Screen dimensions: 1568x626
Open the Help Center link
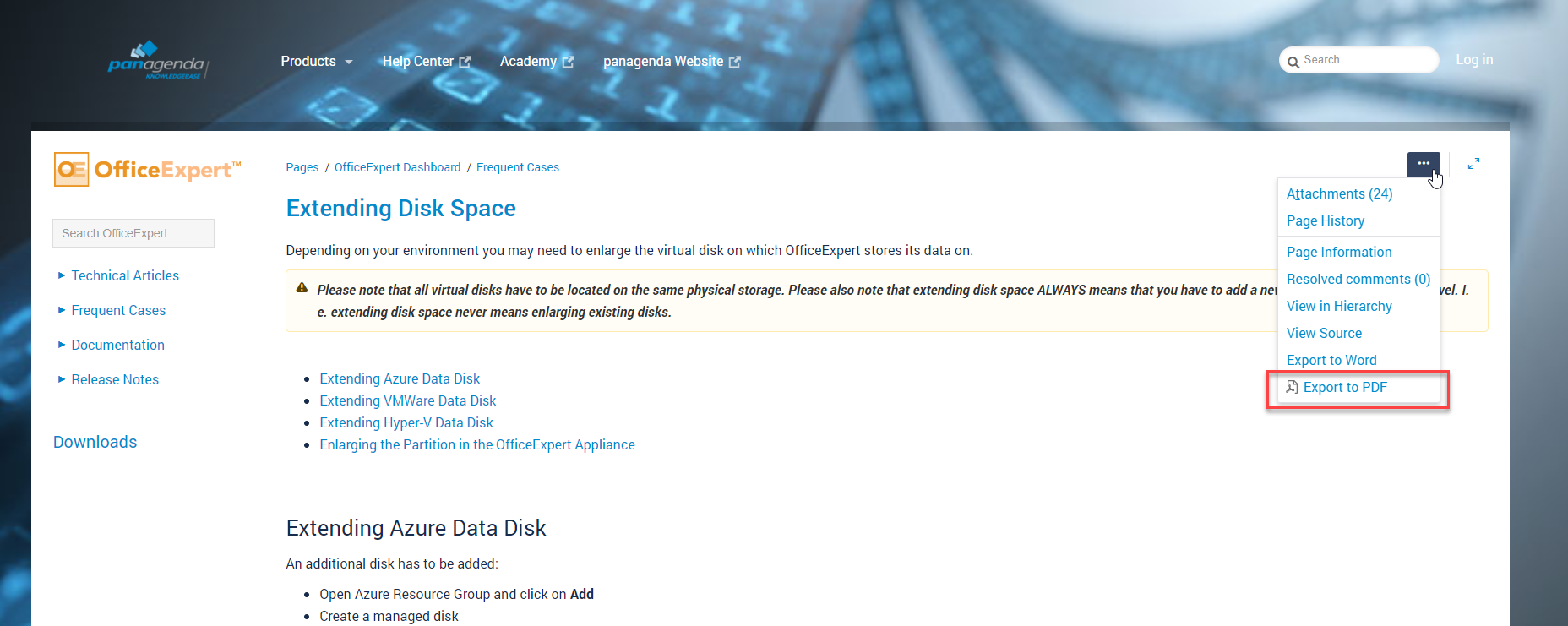tap(418, 62)
